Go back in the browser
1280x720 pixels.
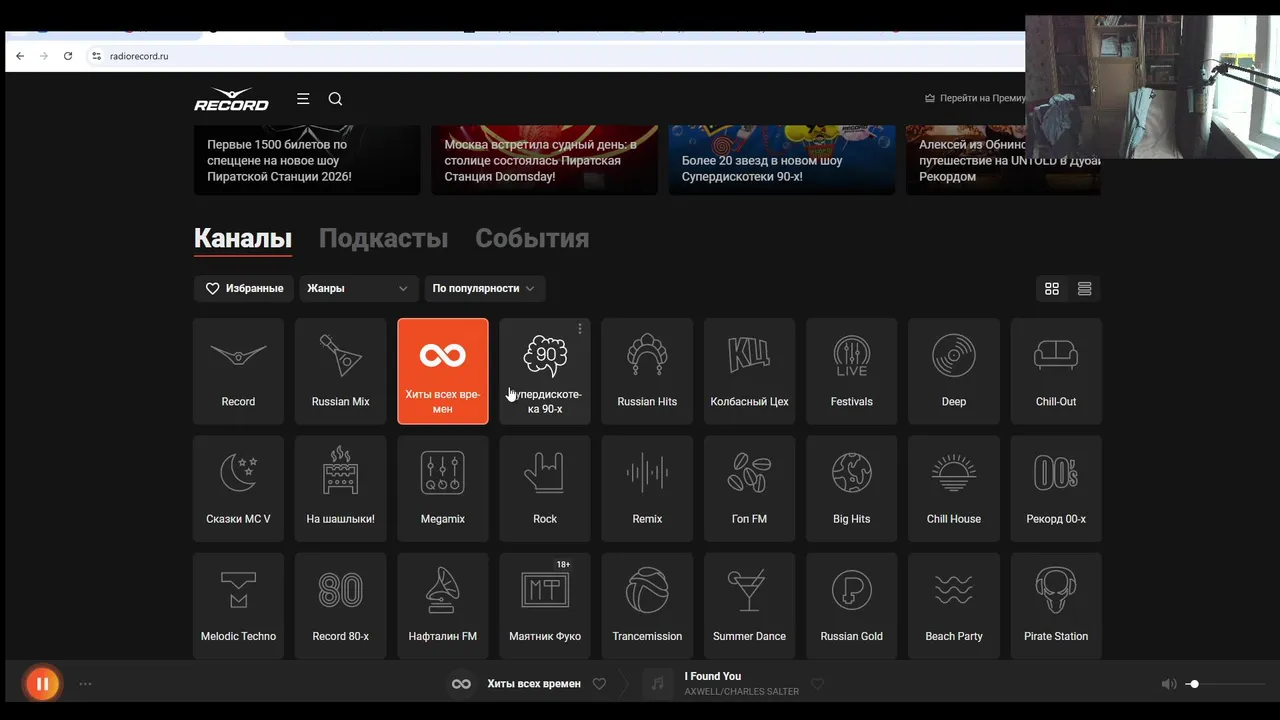20,56
